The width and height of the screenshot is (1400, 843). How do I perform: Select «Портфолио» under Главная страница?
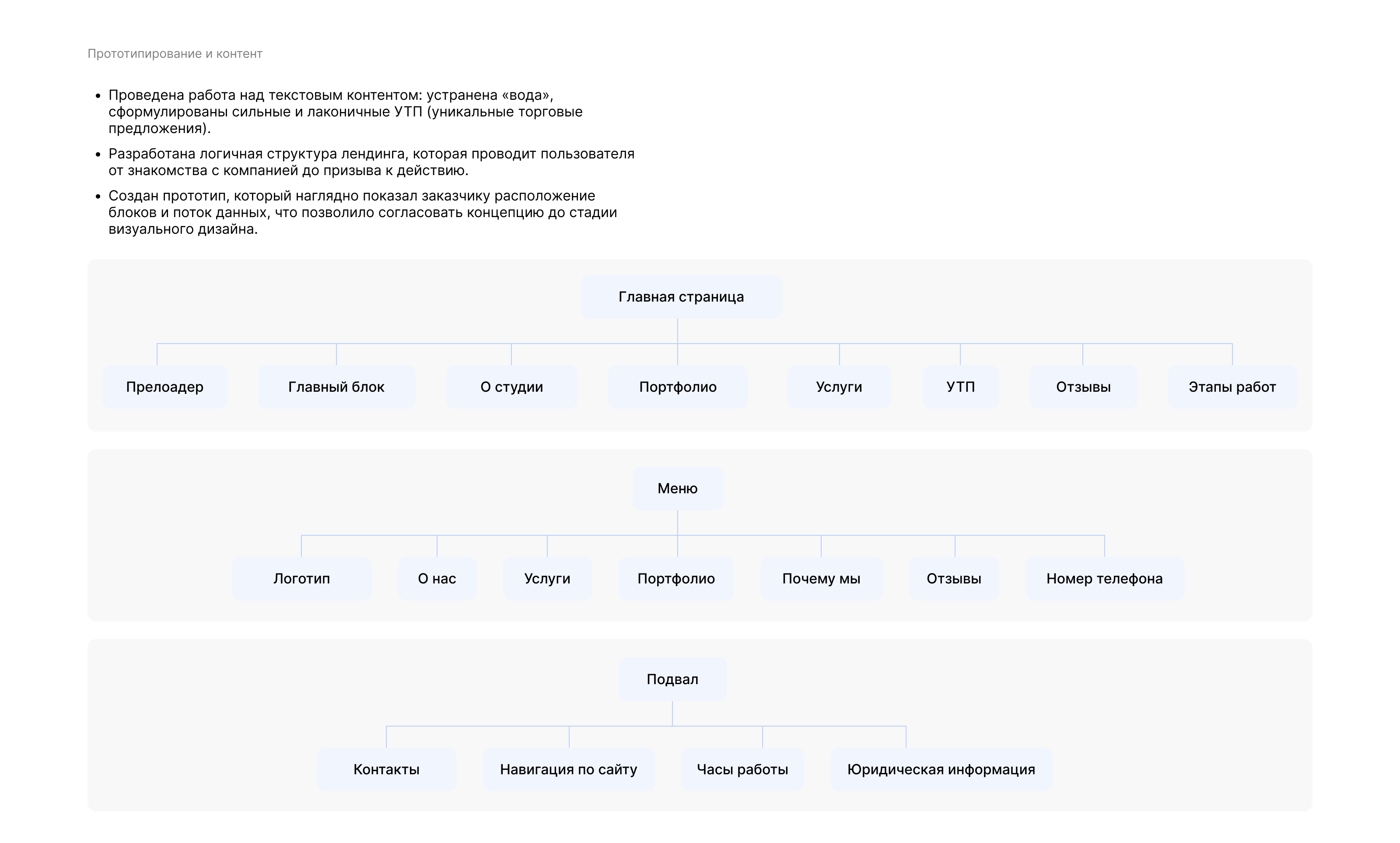[x=677, y=387]
